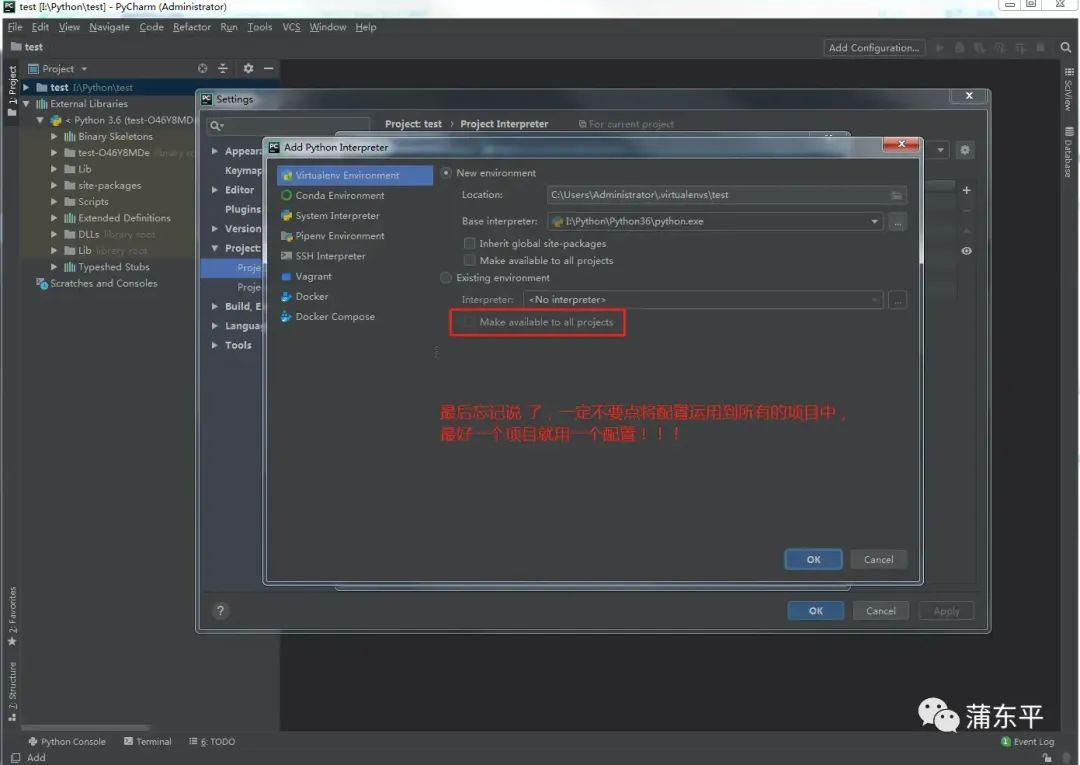Select Virtualenv Environment in interpreter list
This screenshot has width=1080, height=765.
355,176
